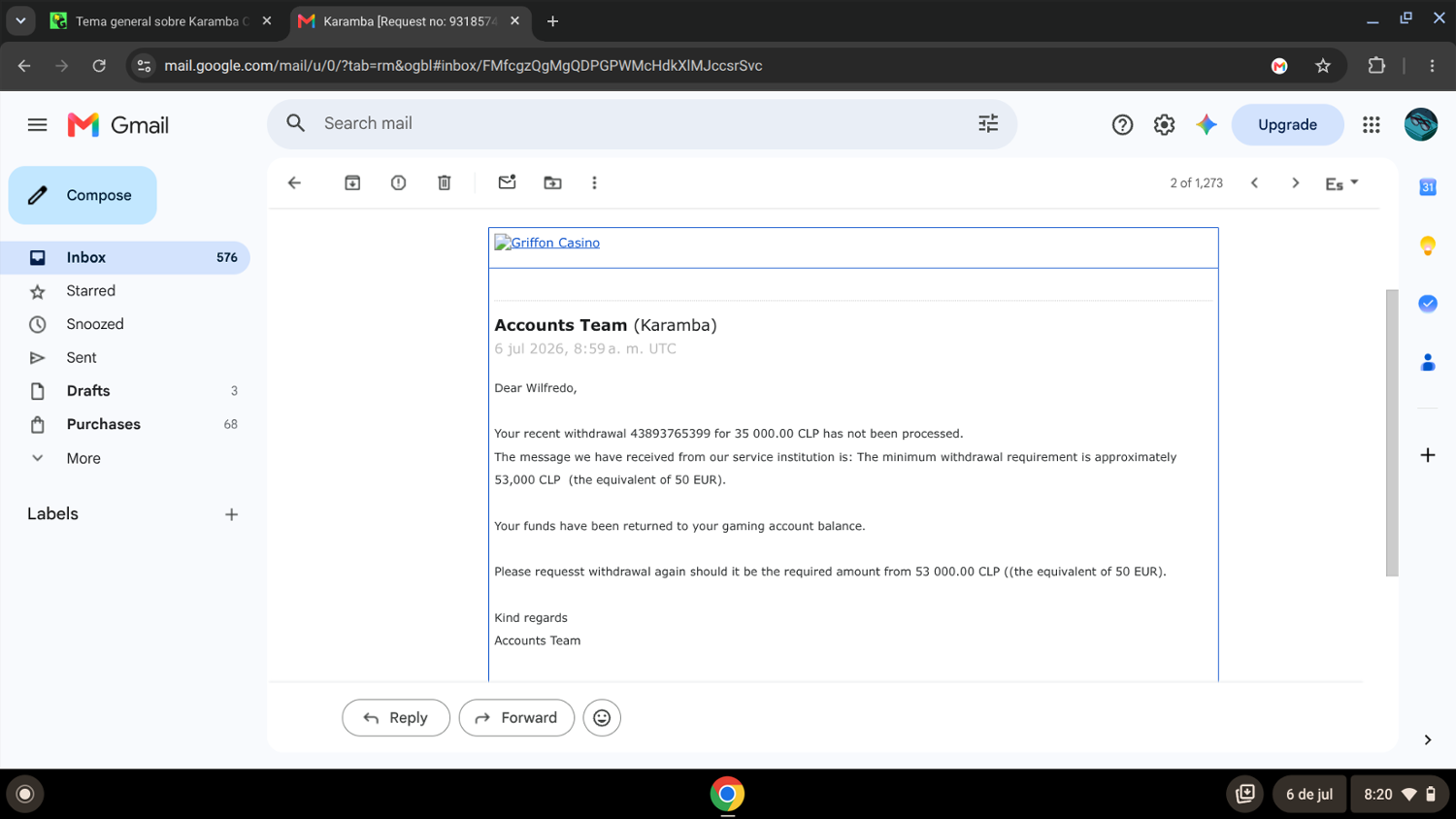
Task: Open the Purchases folder
Action: tap(125, 424)
